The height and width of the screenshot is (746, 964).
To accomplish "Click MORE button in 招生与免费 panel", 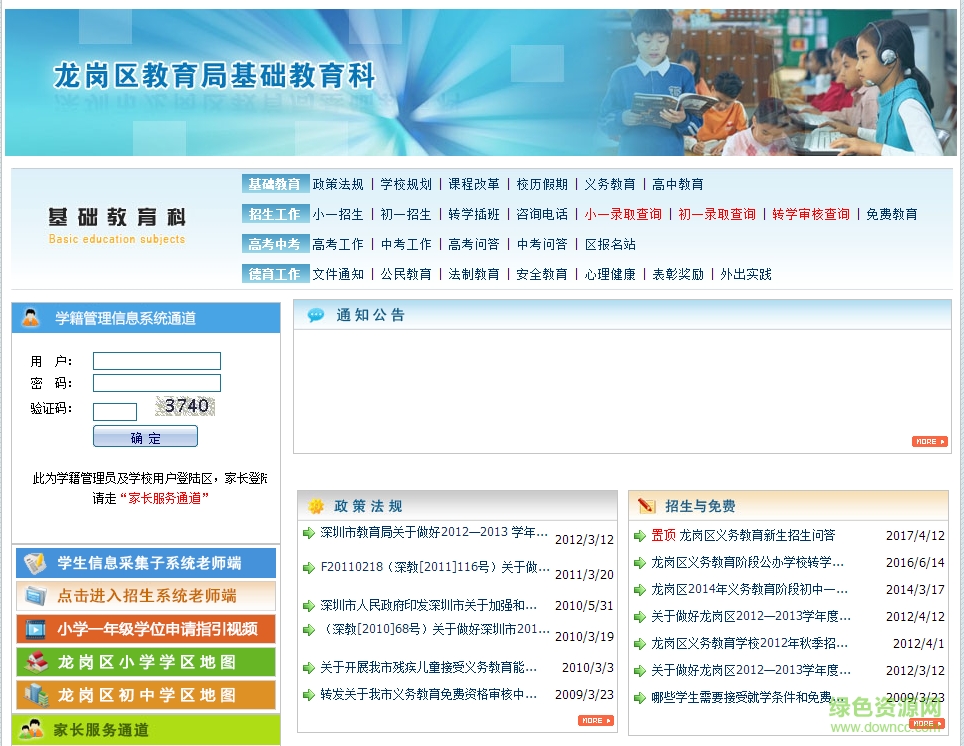I will click(x=926, y=723).
